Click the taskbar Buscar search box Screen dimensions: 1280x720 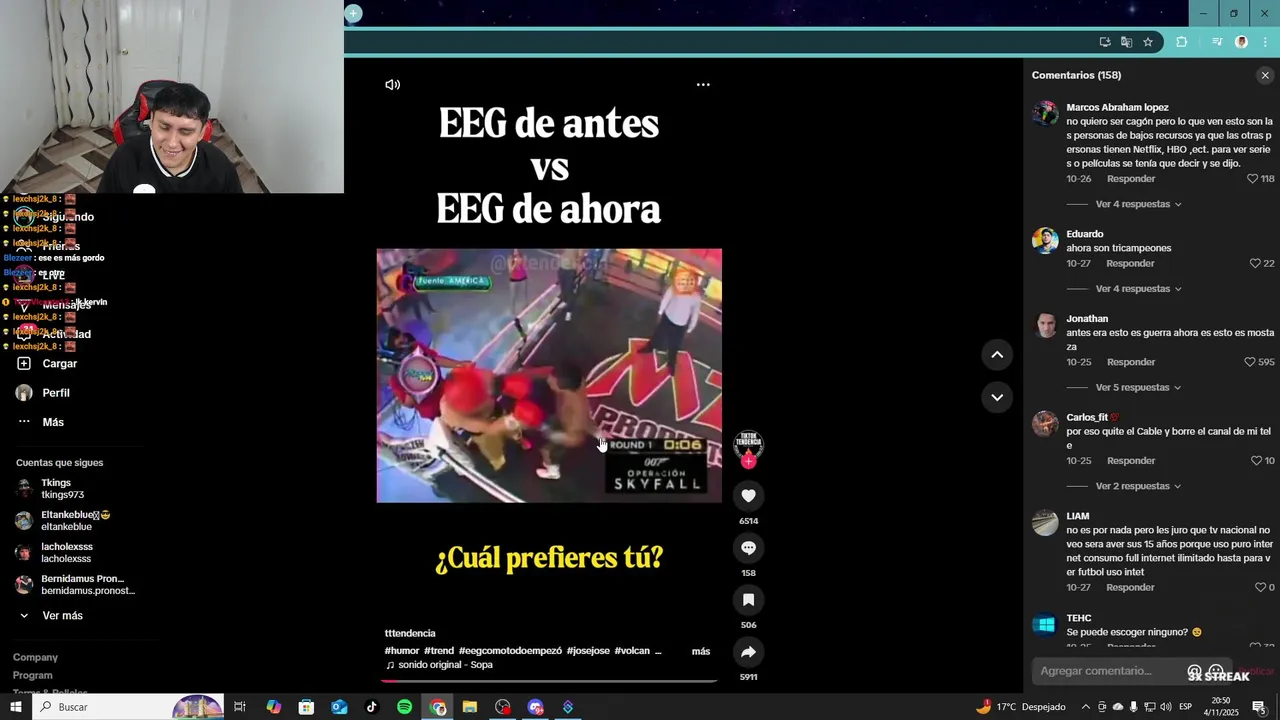pos(128,707)
